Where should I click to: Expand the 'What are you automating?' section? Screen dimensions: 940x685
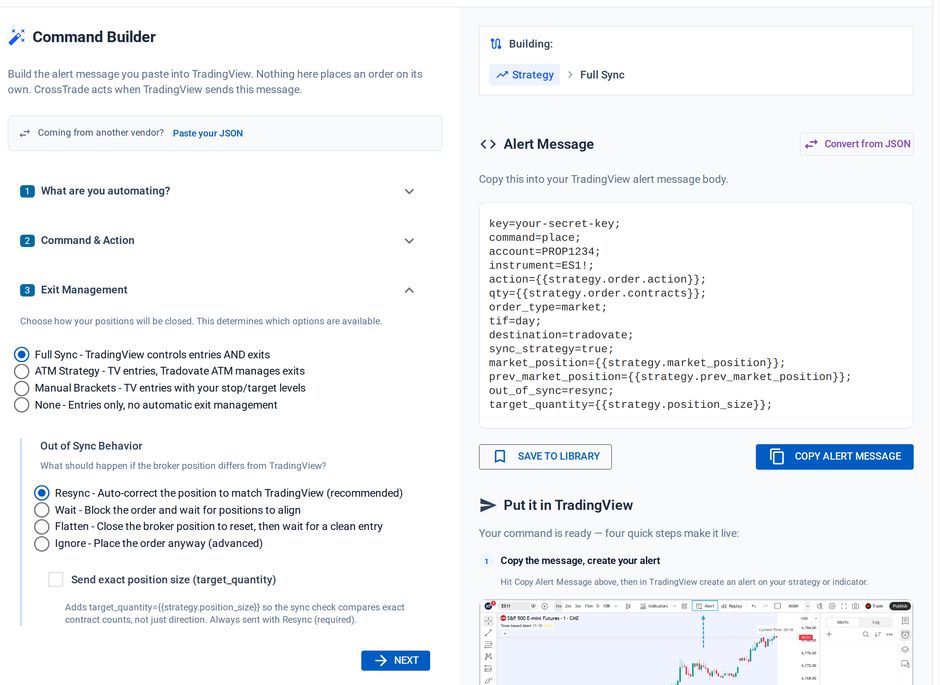pos(218,191)
